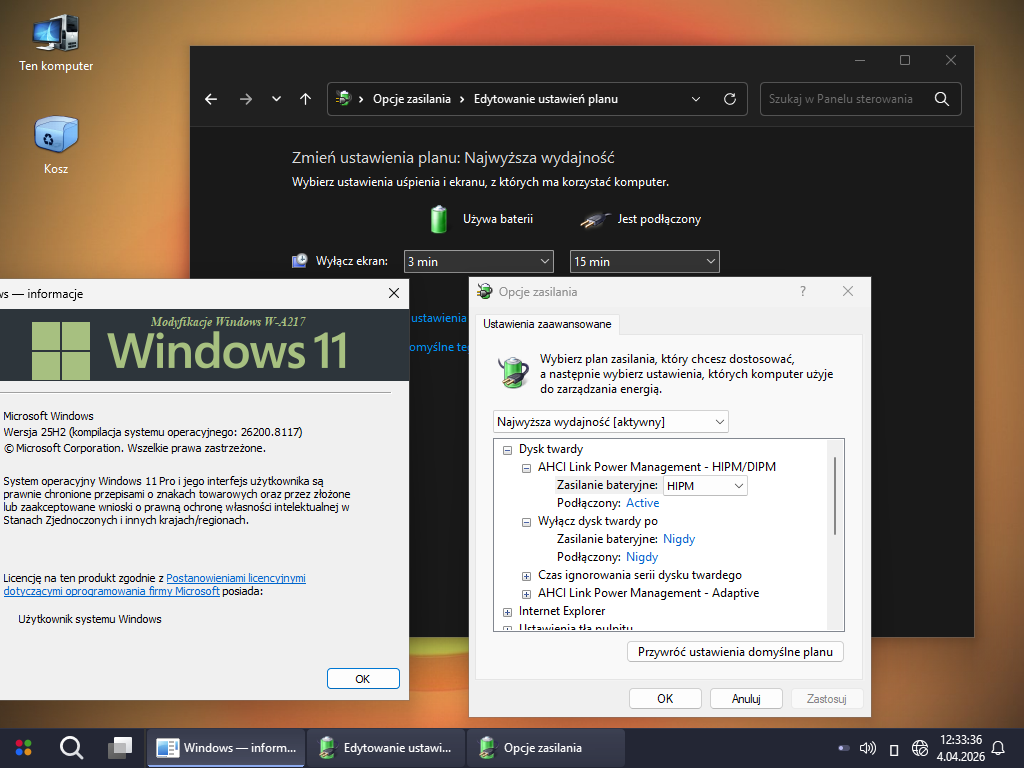Select the Kosz recycle bin icon
Screen dimensions: 1024x768
coord(56,140)
